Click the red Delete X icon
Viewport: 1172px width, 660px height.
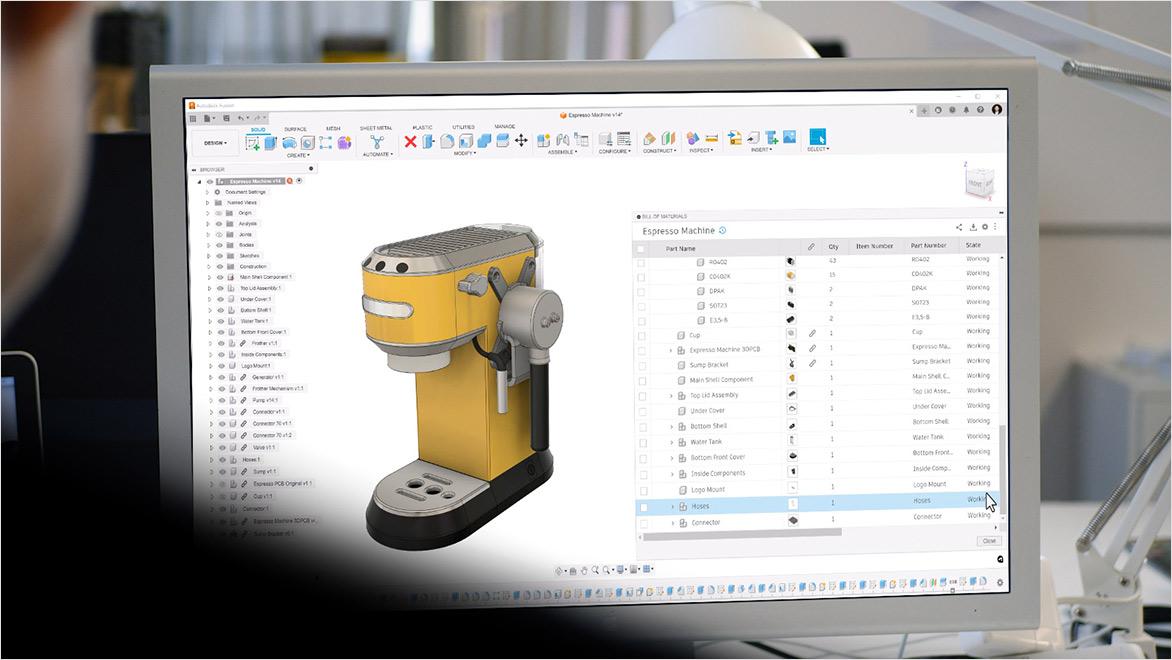pyautogui.click(x=410, y=141)
